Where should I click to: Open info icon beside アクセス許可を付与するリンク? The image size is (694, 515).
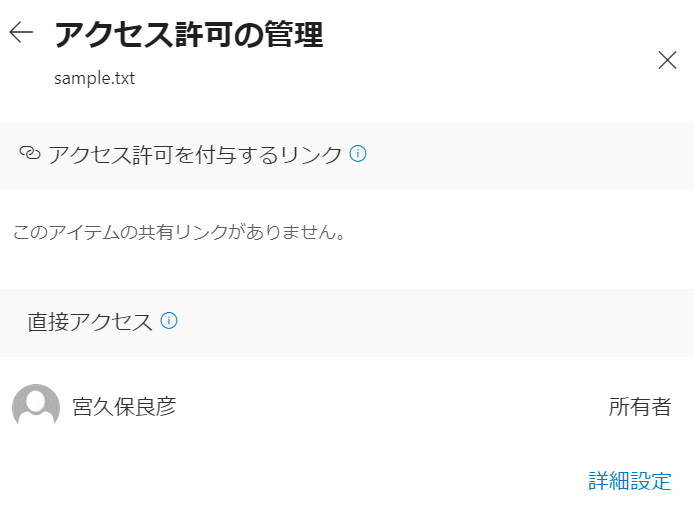(358, 154)
